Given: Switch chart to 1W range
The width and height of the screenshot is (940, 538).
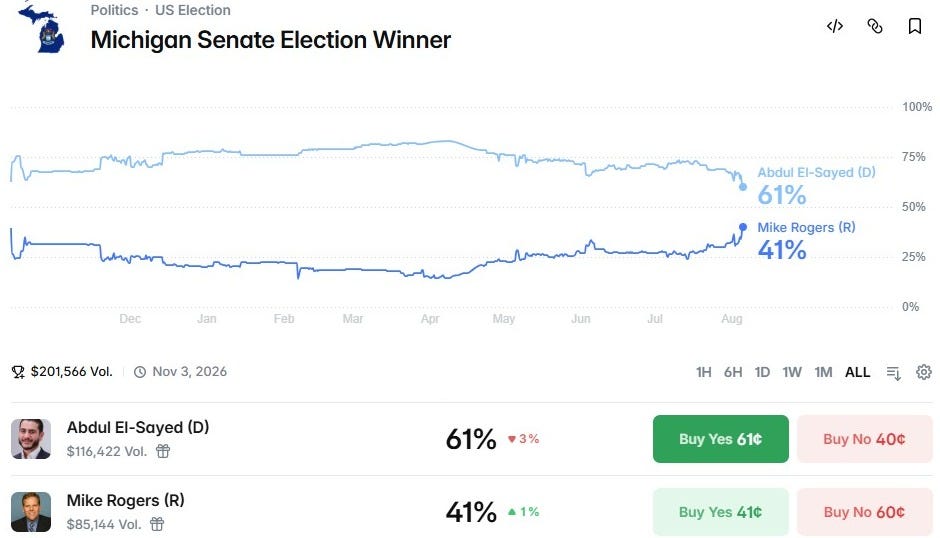Looking at the screenshot, I should (x=792, y=372).
